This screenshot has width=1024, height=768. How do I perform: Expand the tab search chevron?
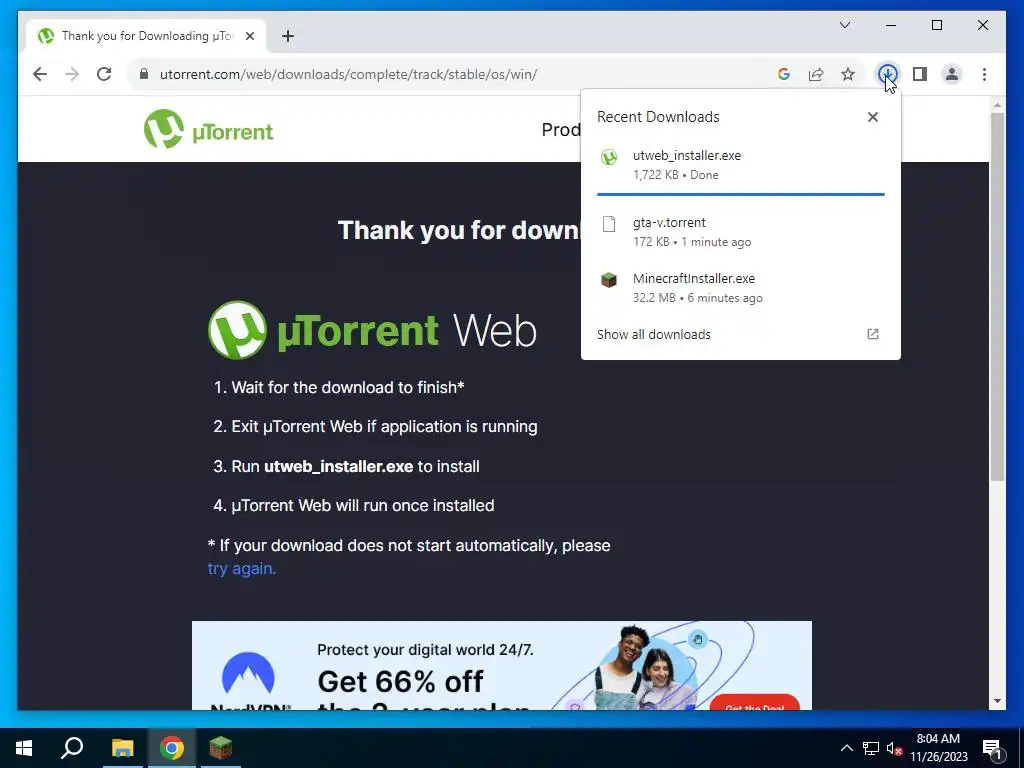coord(844,25)
